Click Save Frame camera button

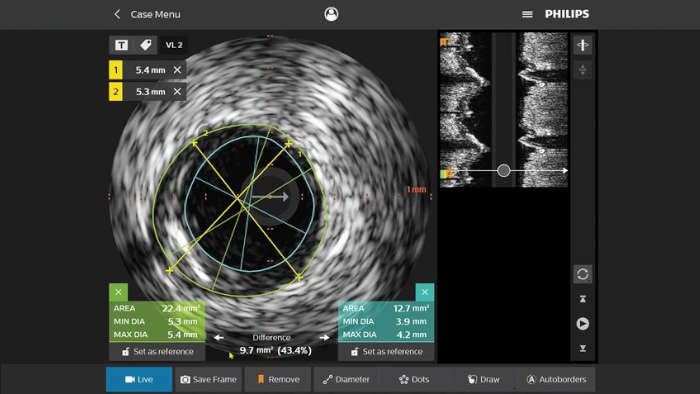pyautogui.click(x=208, y=379)
